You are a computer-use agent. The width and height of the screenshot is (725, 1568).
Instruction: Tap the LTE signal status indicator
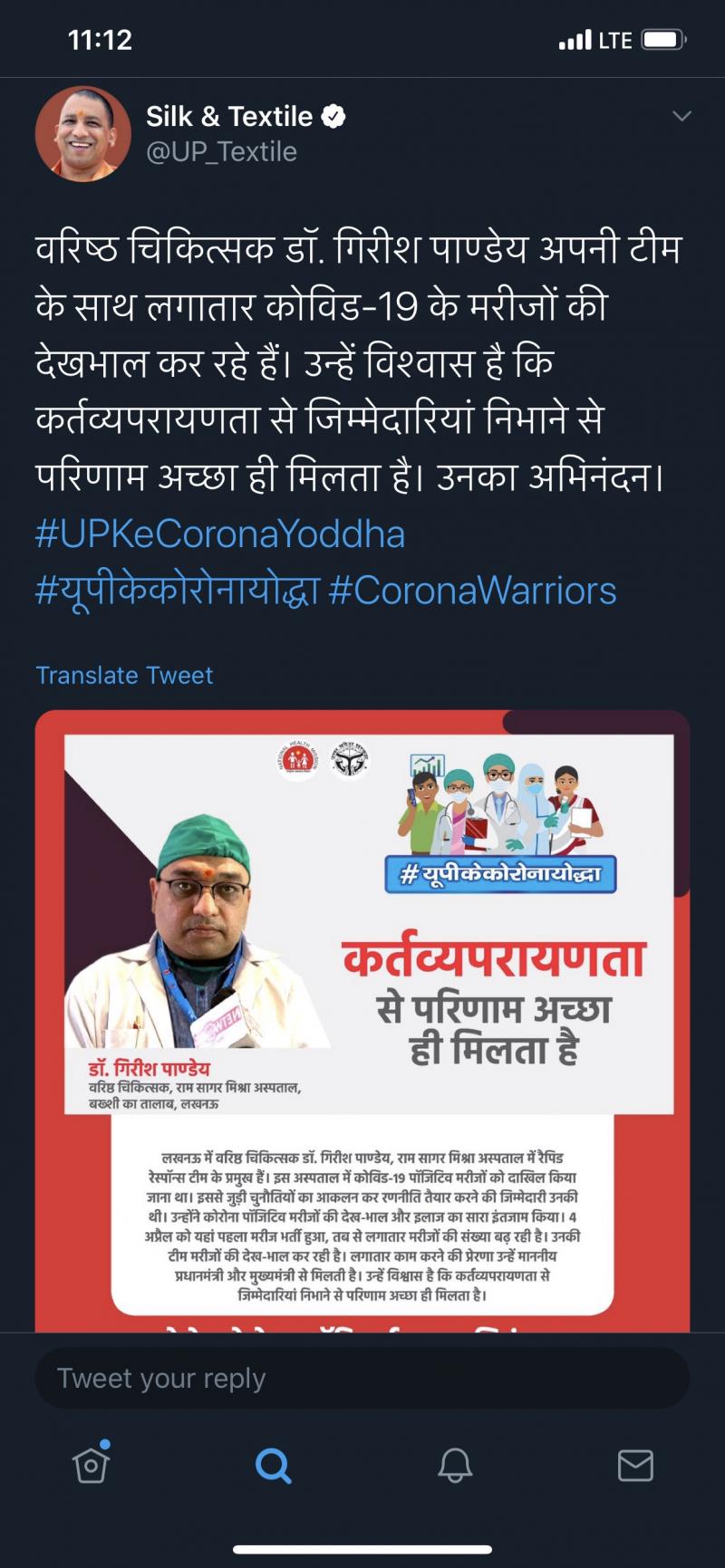click(x=596, y=40)
